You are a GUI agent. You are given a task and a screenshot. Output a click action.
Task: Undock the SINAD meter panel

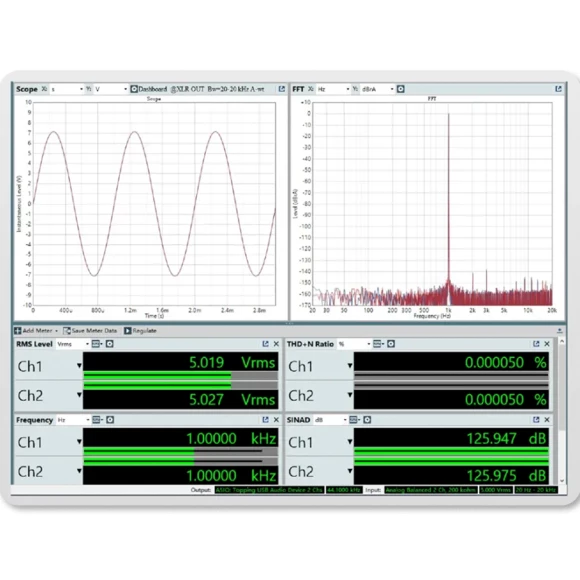(536, 419)
